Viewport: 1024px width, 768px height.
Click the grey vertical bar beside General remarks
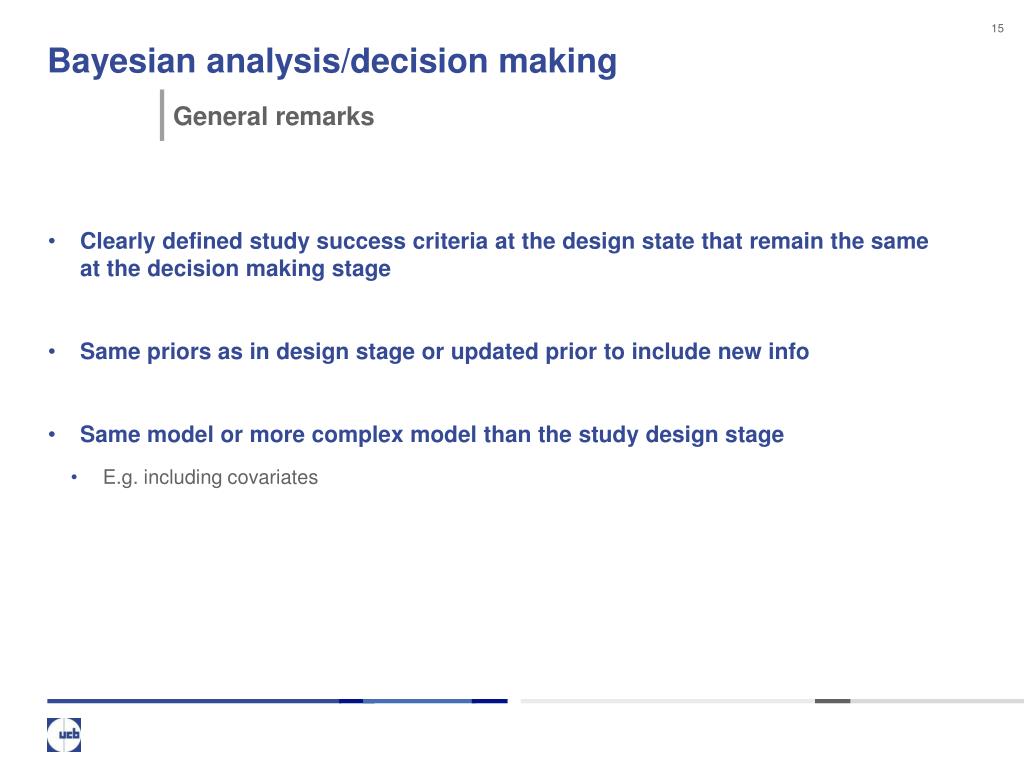tap(162, 115)
